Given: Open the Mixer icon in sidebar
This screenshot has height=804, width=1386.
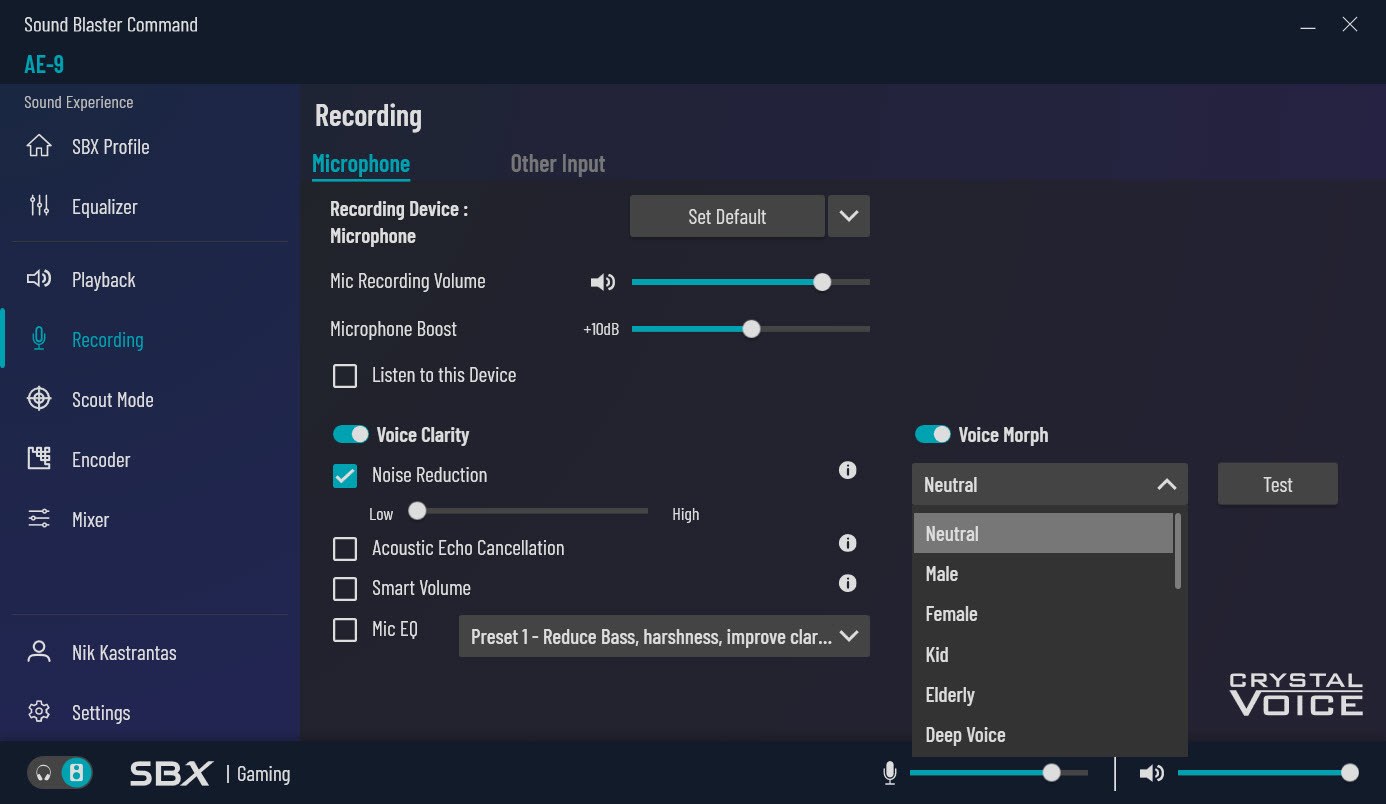Looking at the screenshot, I should click(39, 519).
